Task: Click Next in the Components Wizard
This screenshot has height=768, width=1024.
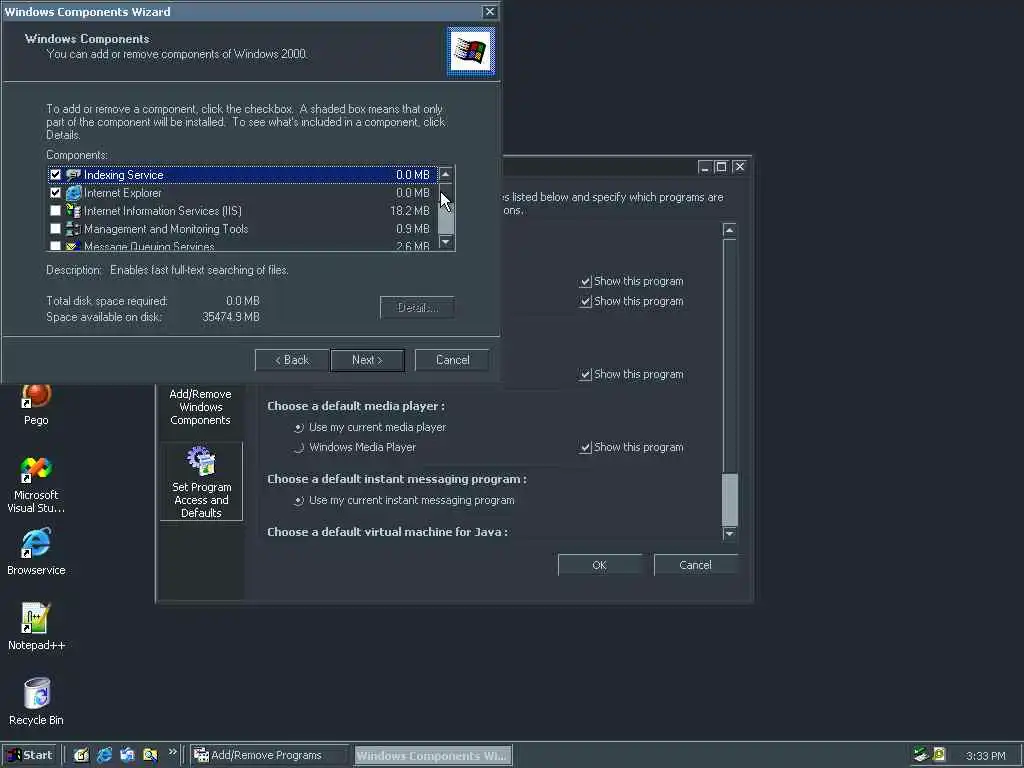Action: (368, 360)
